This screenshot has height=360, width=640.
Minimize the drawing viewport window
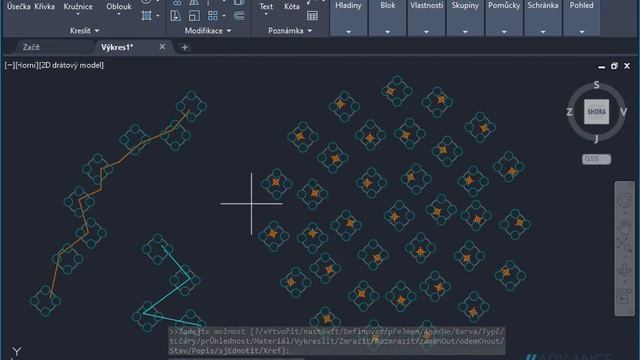click(601, 67)
